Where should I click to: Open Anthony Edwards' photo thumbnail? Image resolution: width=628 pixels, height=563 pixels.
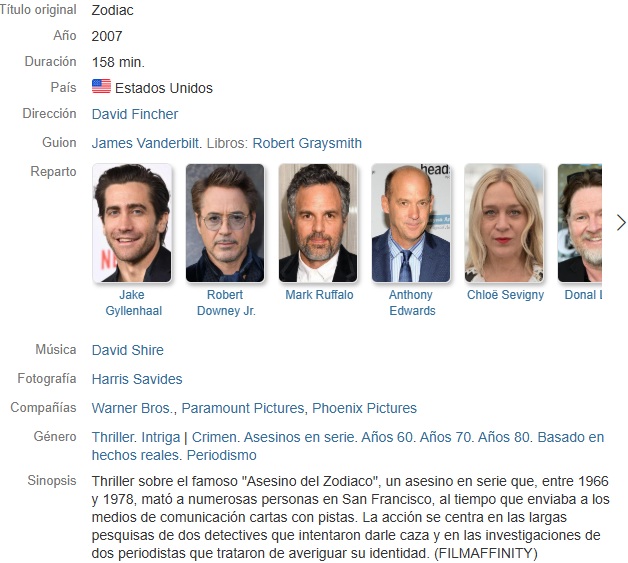coord(411,223)
